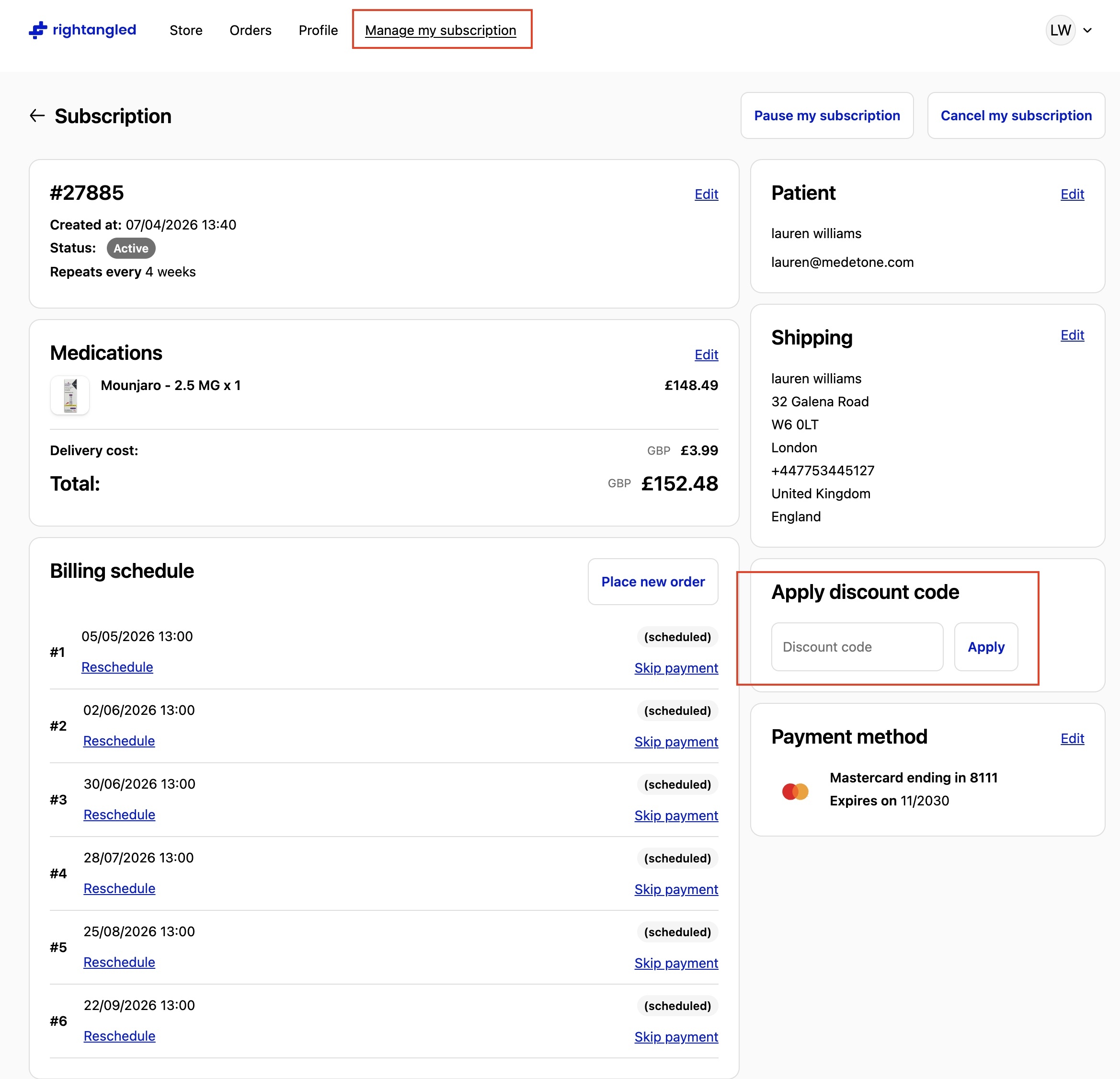Click the Repeats every 4 weeks text
The height and width of the screenshot is (1079, 1120).
pyautogui.click(x=123, y=272)
